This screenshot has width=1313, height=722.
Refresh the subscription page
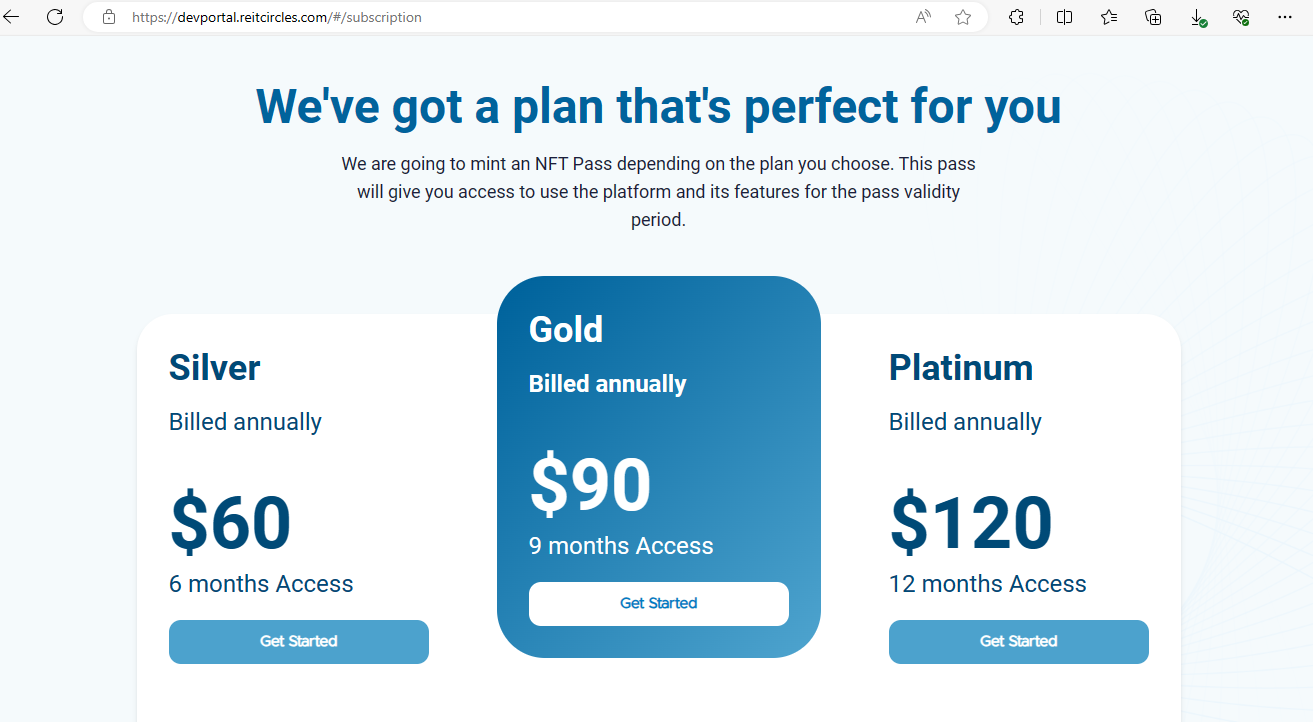click(x=55, y=17)
